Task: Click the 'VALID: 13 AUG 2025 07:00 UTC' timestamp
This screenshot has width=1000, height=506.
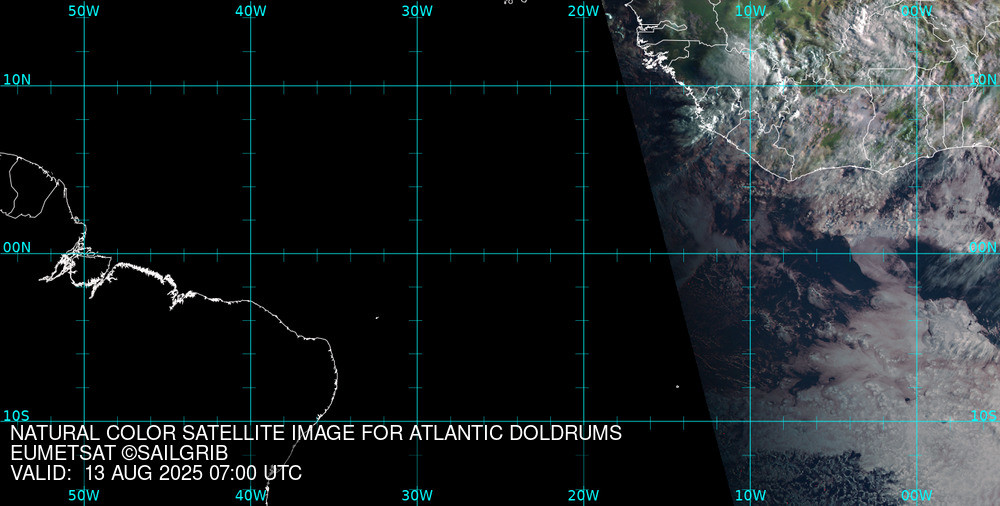Action: click(x=156, y=473)
